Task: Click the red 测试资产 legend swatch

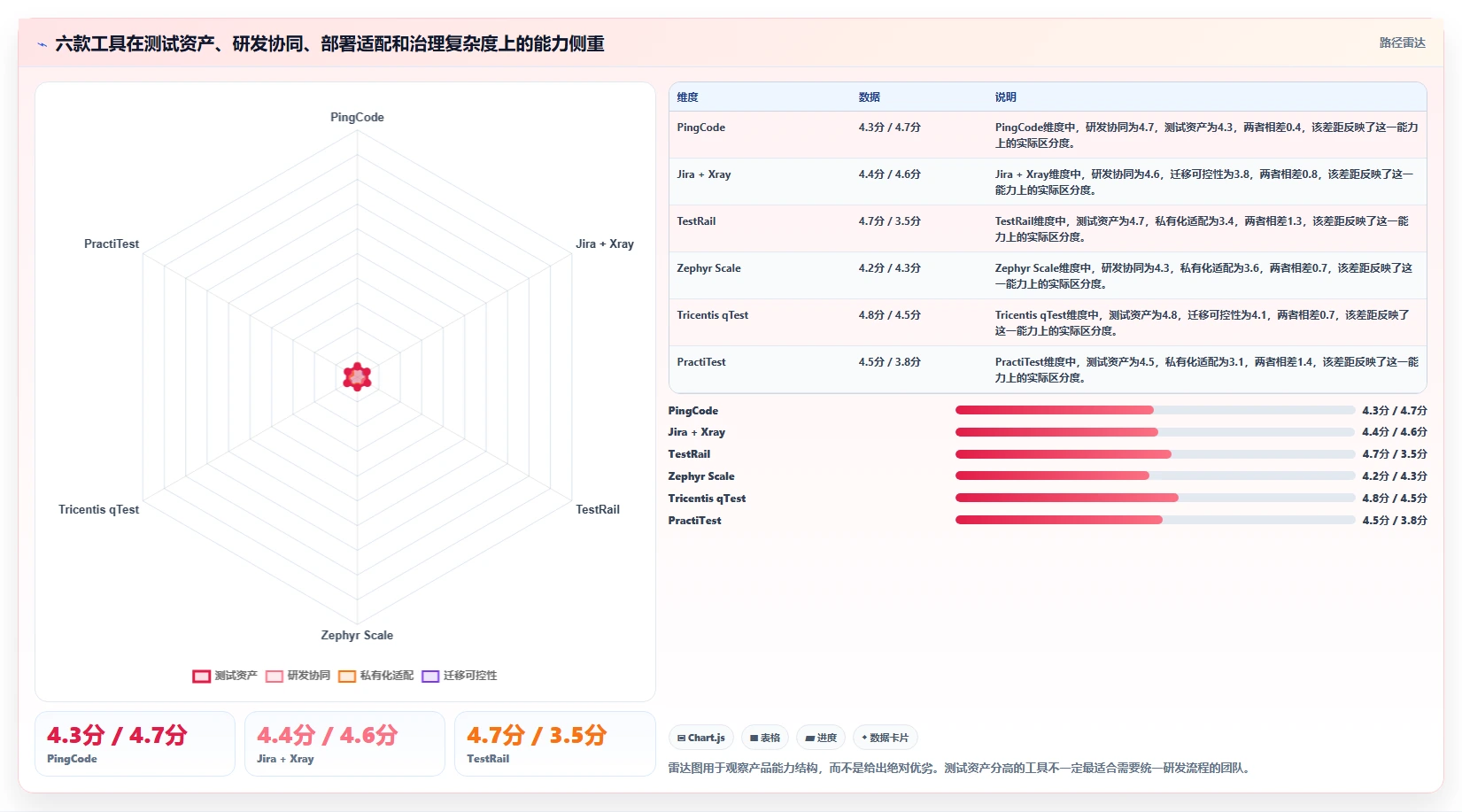Action: pos(201,676)
